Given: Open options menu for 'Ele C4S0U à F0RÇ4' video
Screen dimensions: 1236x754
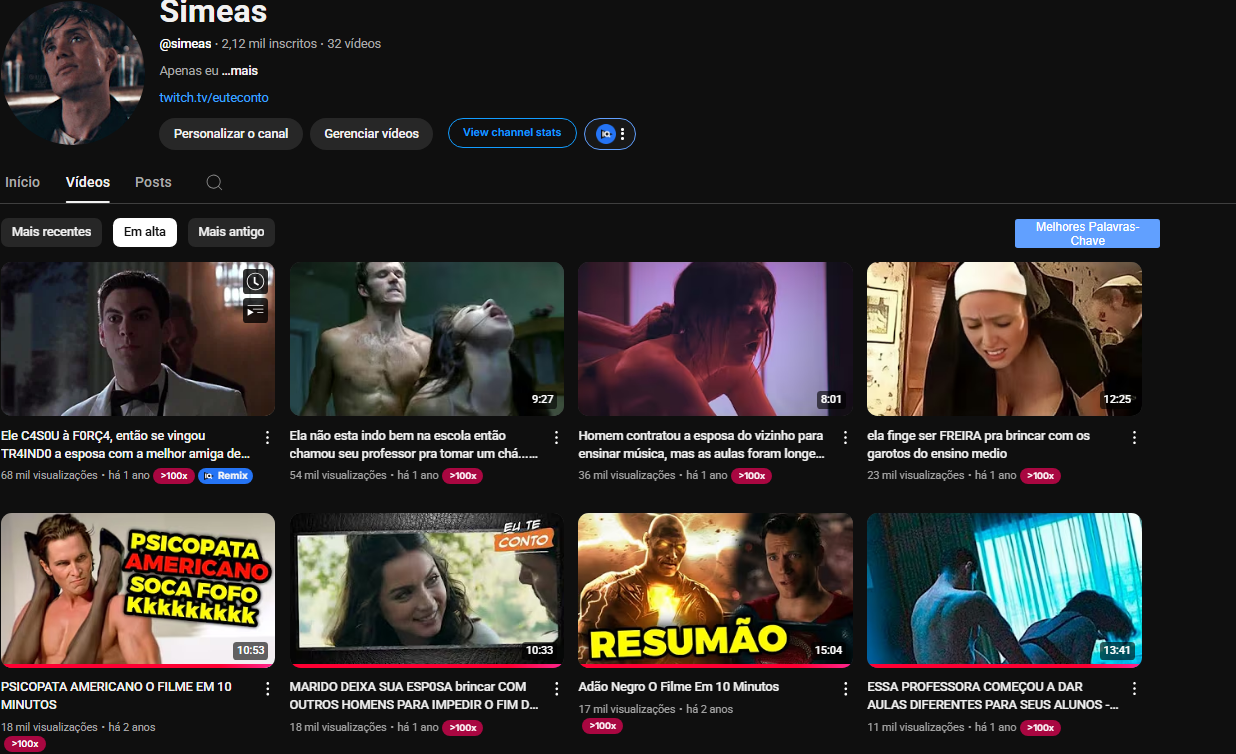Looking at the screenshot, I should [x=267, y=437].
